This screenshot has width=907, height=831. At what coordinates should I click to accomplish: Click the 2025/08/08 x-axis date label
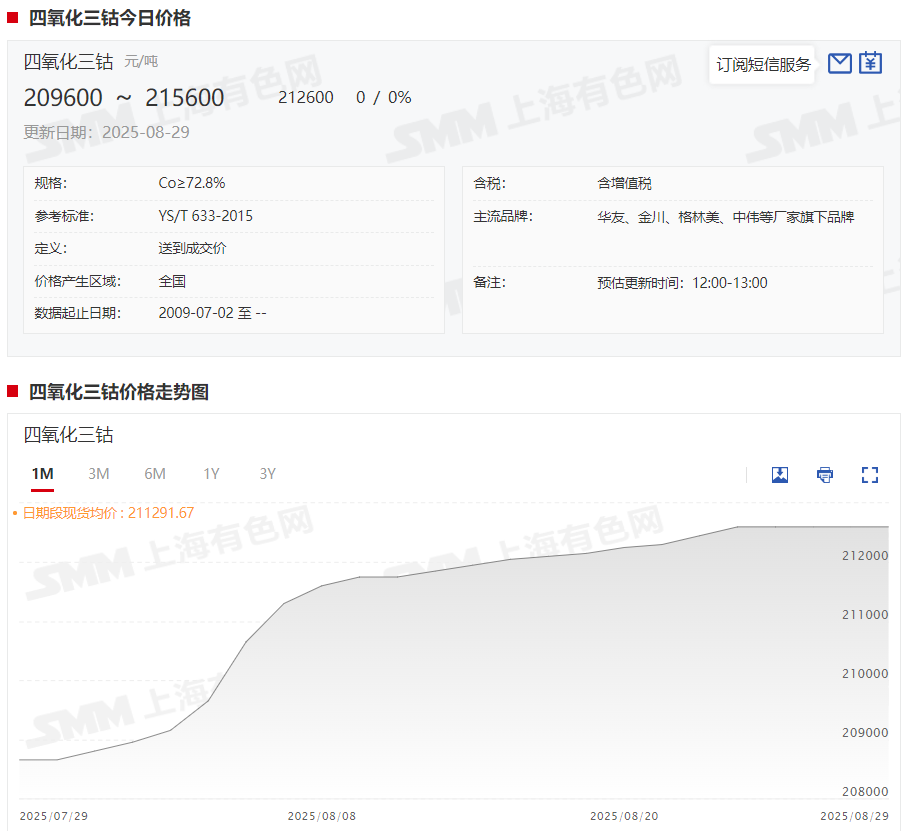321,816
